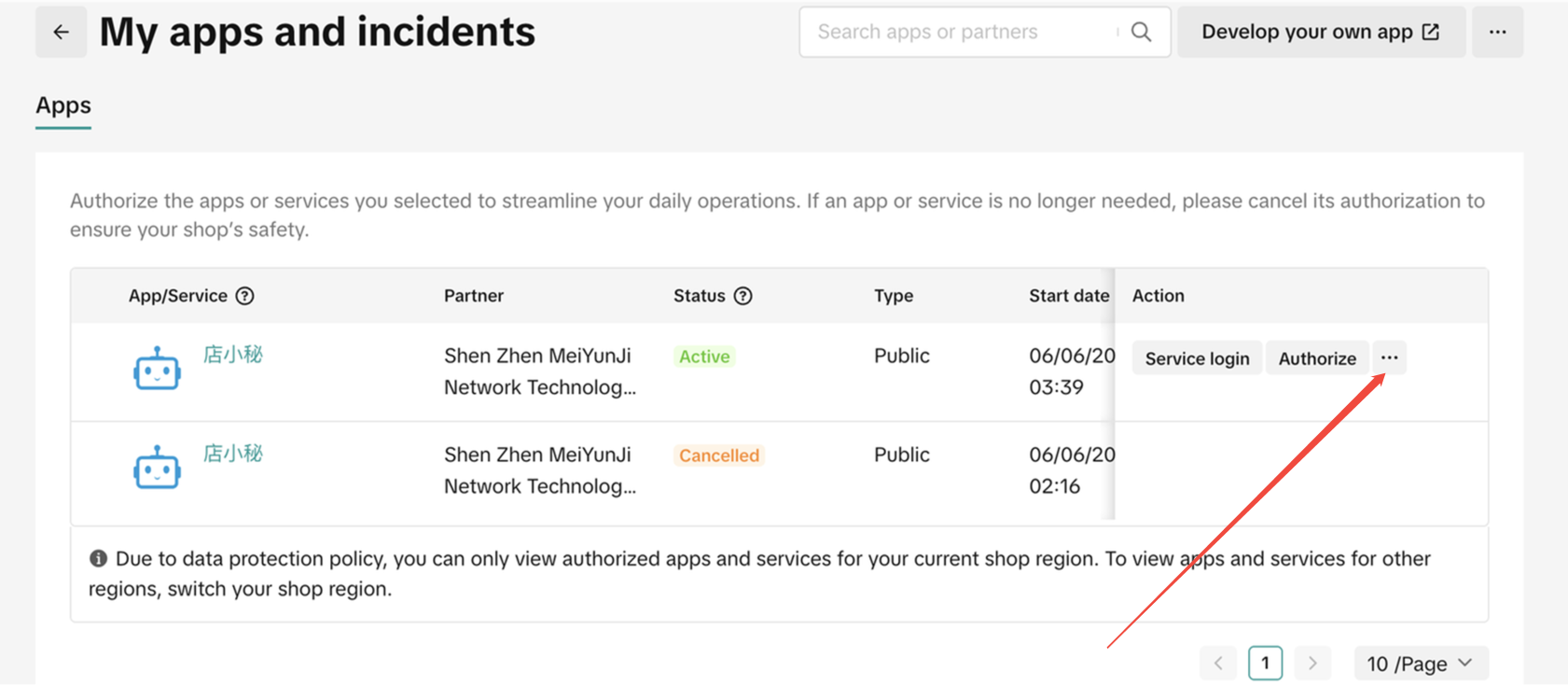Image resolution: width=1568 pixels, height=685 pixels.
Task: Click the Status help question icon
Action: coord(742,296)
